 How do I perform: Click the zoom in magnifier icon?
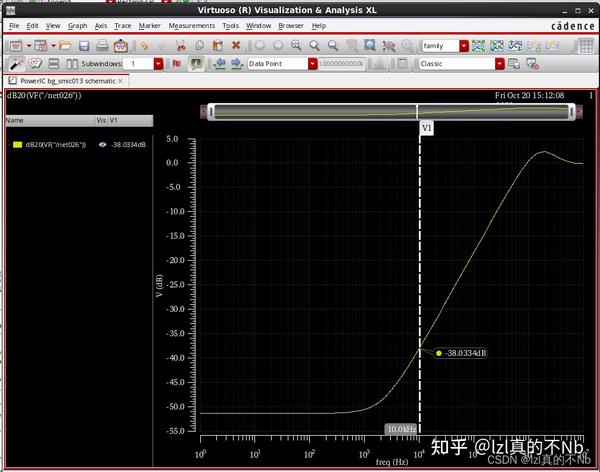(x=296, y=46)
